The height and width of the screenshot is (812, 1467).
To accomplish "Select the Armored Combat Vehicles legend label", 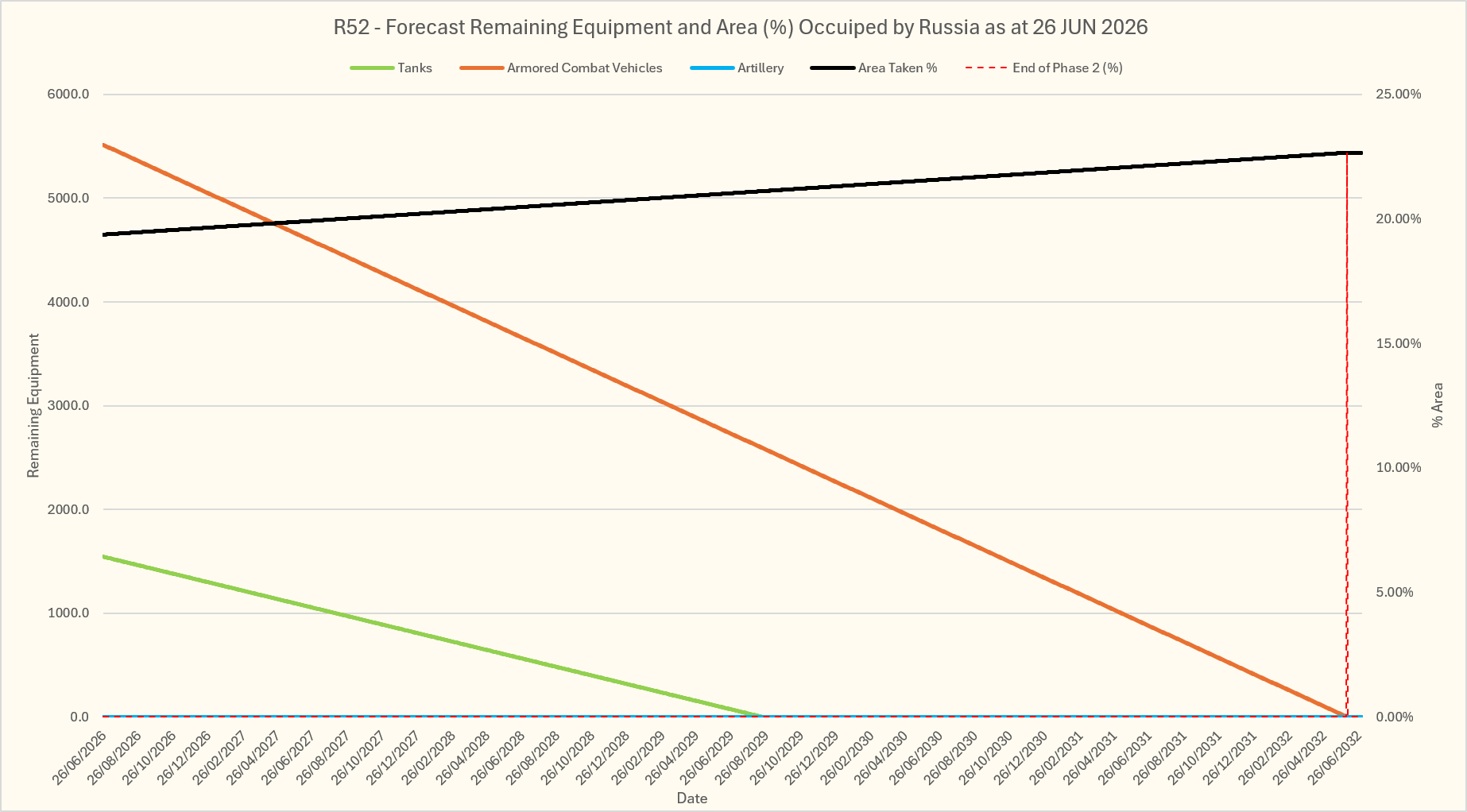I will pyautogui.click(x=585, y=68).
